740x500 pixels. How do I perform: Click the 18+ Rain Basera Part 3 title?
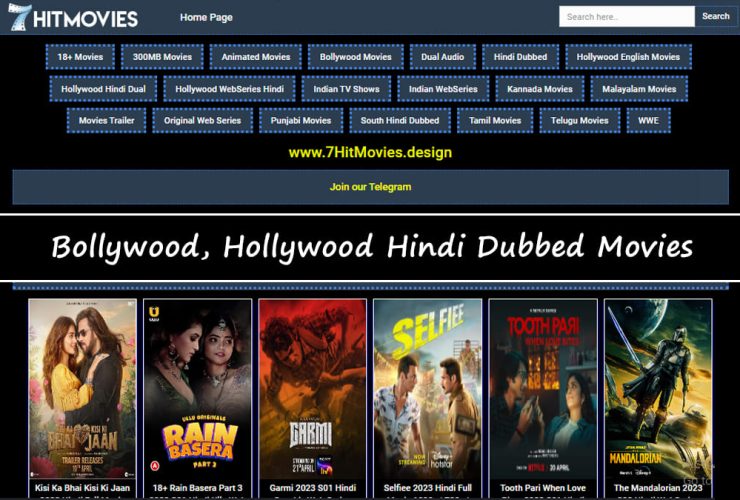[x=197, y=488]
